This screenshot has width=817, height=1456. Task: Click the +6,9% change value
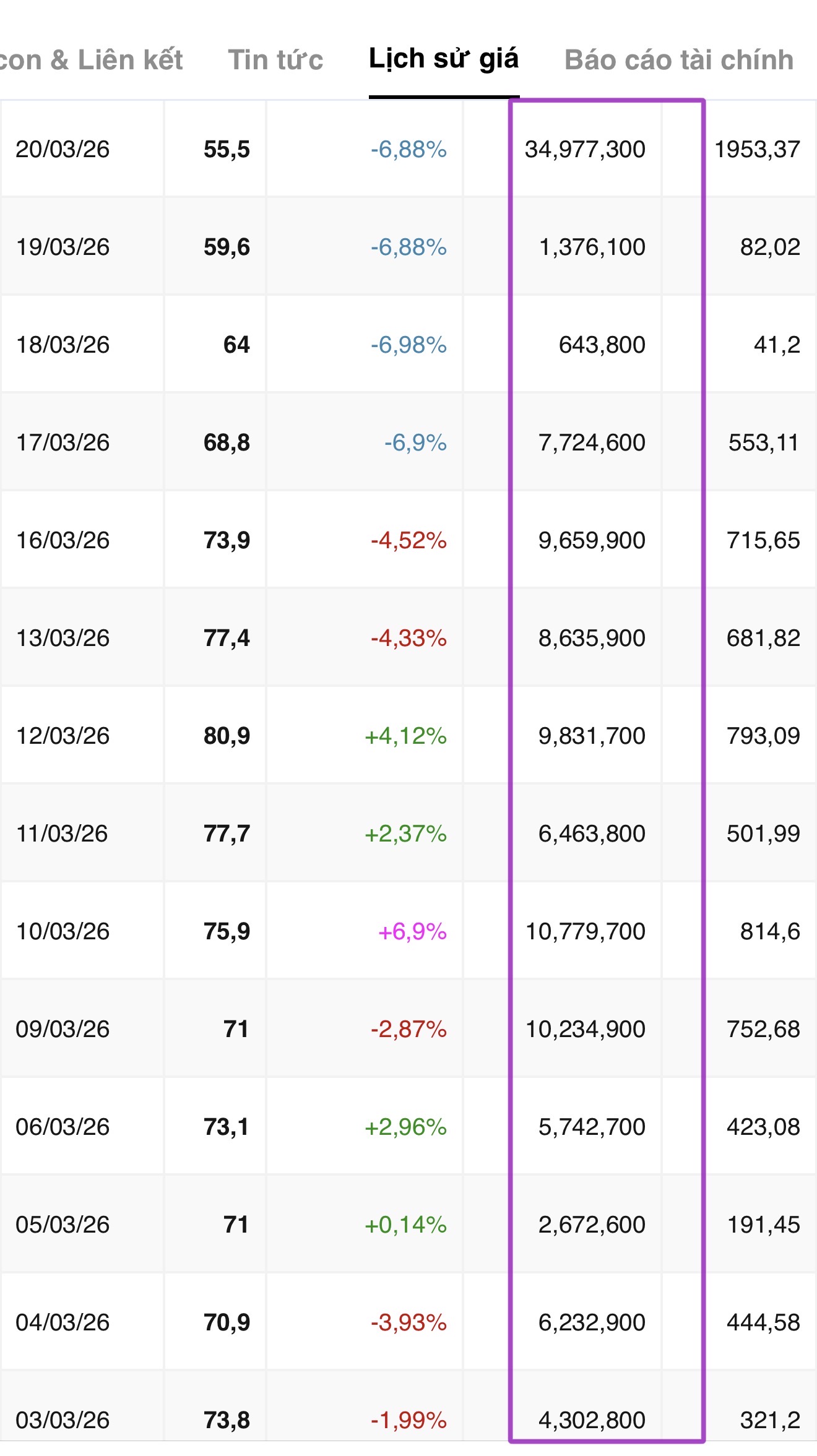[412, 931]
